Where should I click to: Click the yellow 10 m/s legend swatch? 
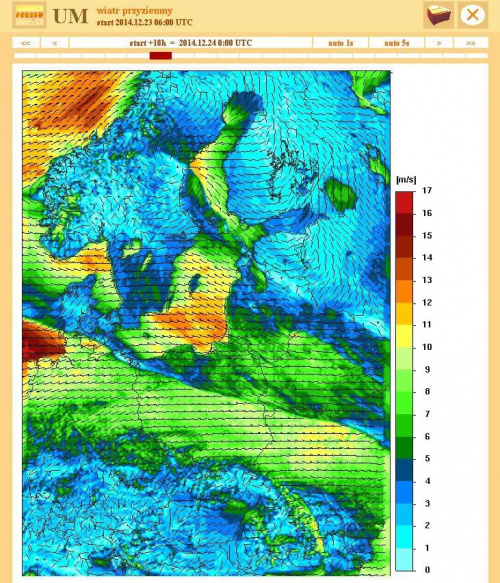[404, 336]
